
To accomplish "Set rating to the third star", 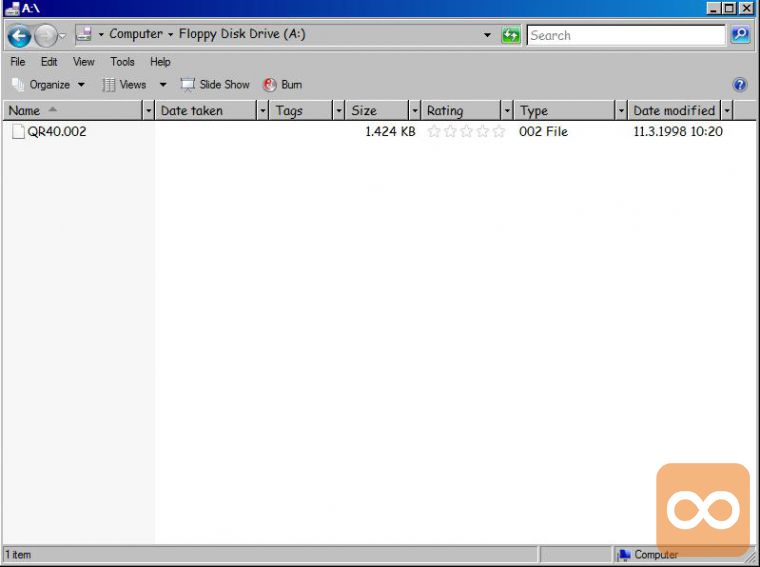I will (x=466, y=131).
